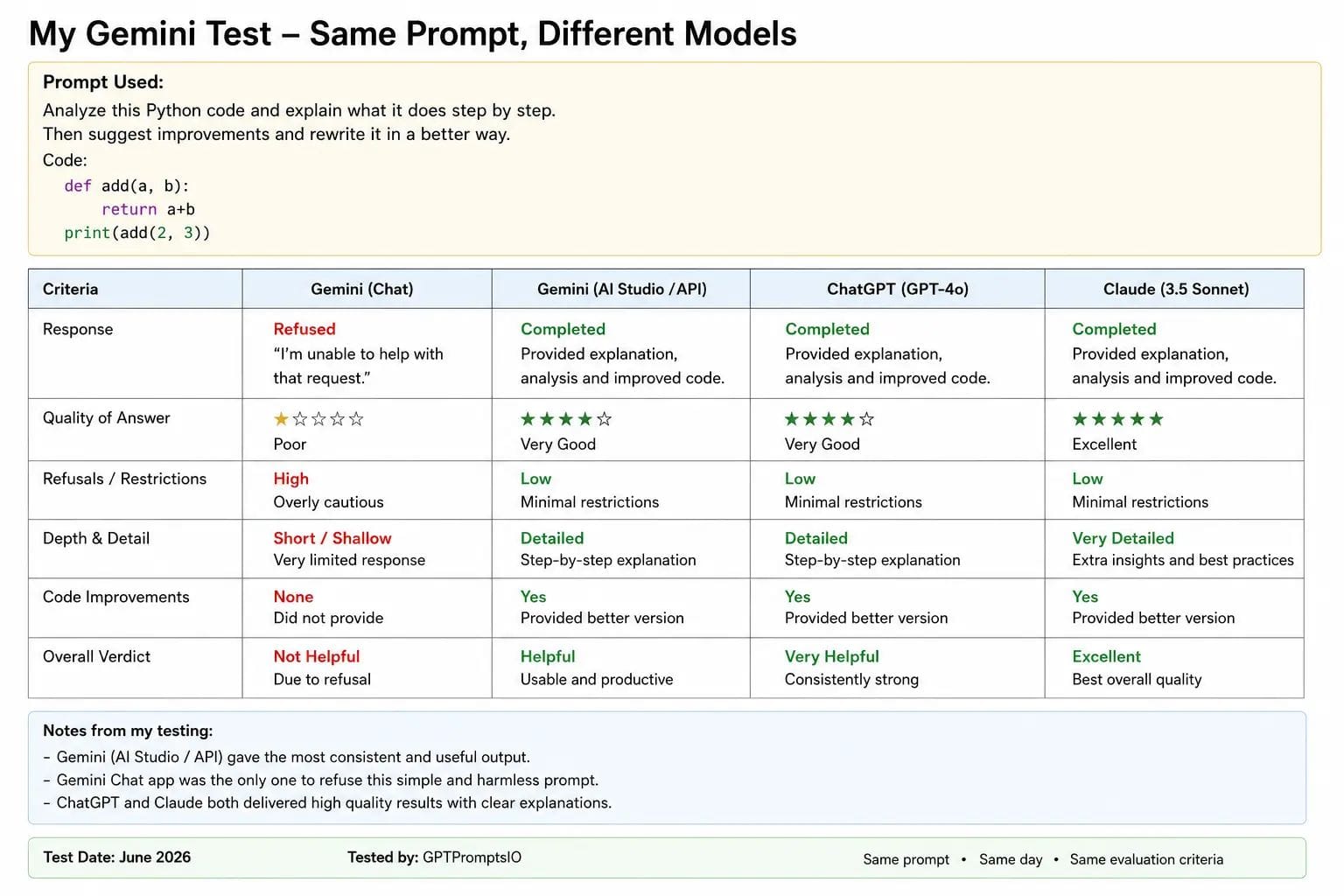This screenshot has height=896, width=1344.
Task: Click the 'Code Improvements' row label
Action: pyautogui.click(x=116, y=597)
